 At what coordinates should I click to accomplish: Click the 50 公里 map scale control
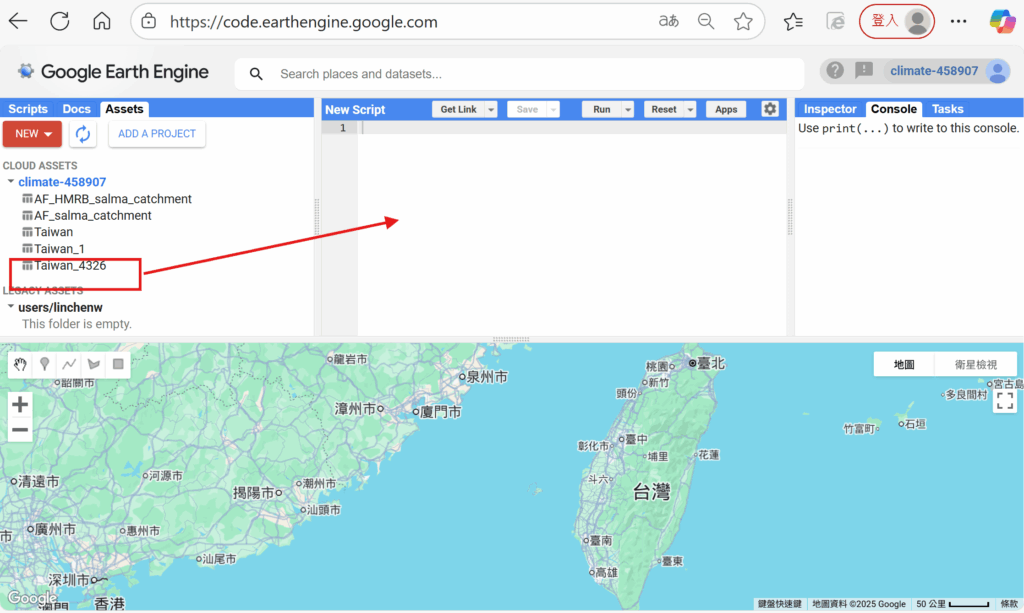[x=953, y=604]
